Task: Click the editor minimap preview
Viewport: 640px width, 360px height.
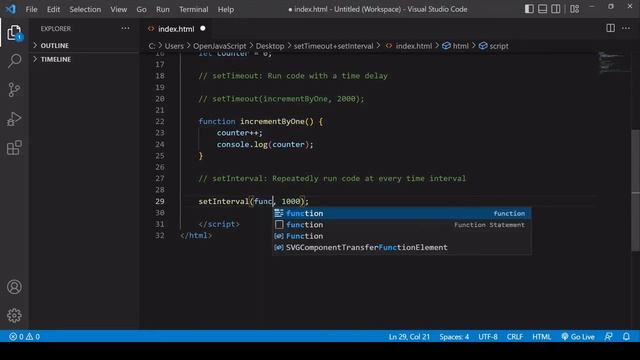Action: click(x=614, y=63)
